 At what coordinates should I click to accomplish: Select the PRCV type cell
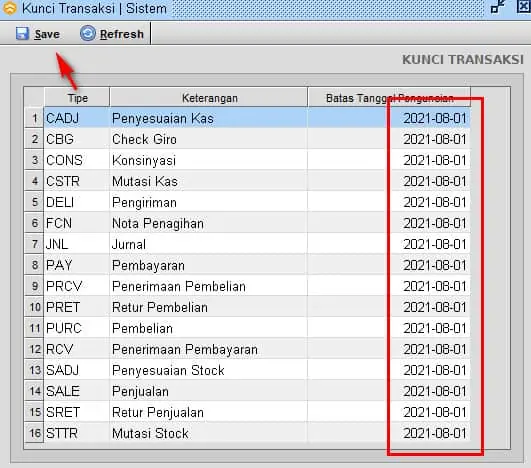tap(77, 286)
